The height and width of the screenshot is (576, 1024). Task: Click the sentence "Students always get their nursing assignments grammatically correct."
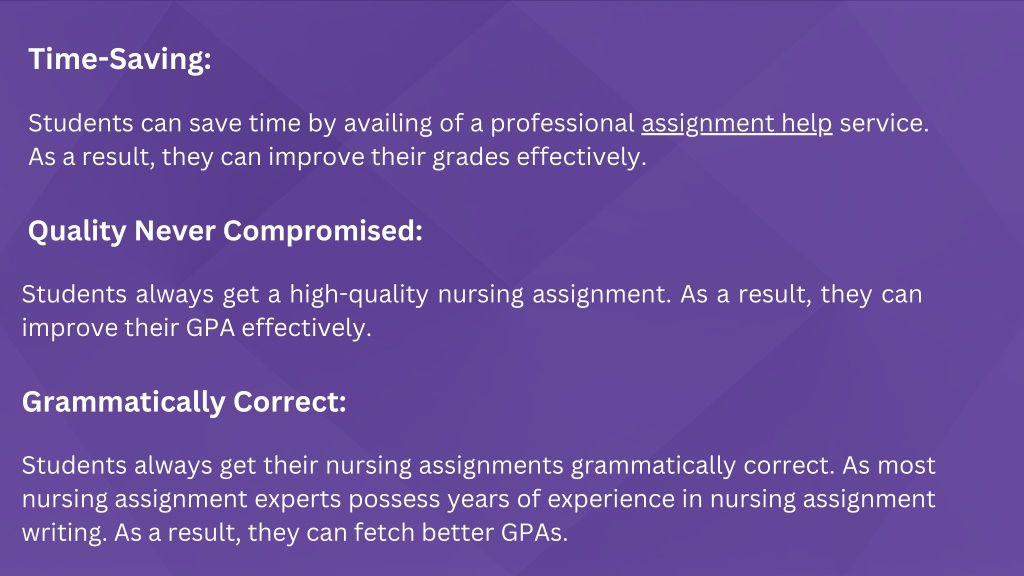coord(428,466)
